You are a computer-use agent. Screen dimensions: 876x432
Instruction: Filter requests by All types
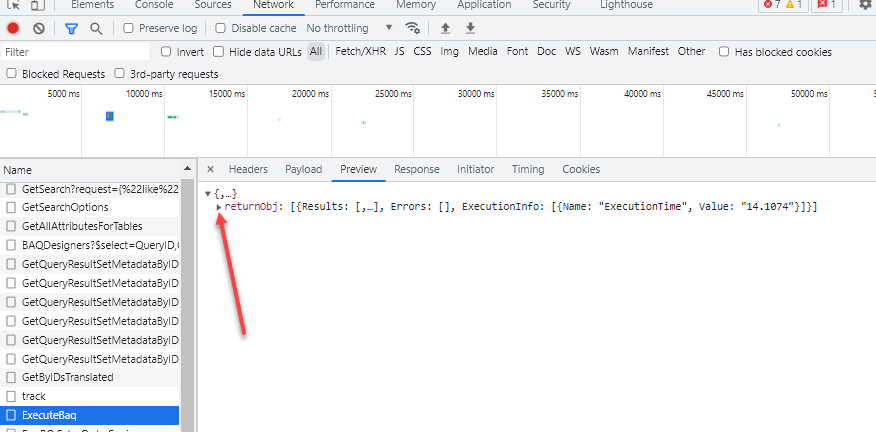pos(316,51)
